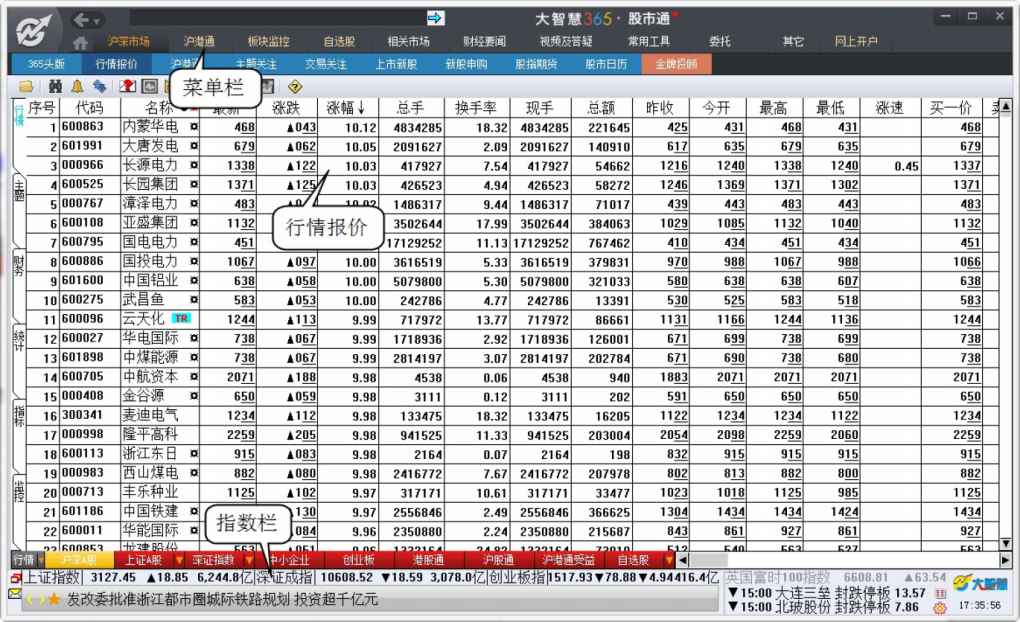The image size is (1020, 622).
Task: Expand the arrow next to 深证指数
Action: [x=248, y=560]
